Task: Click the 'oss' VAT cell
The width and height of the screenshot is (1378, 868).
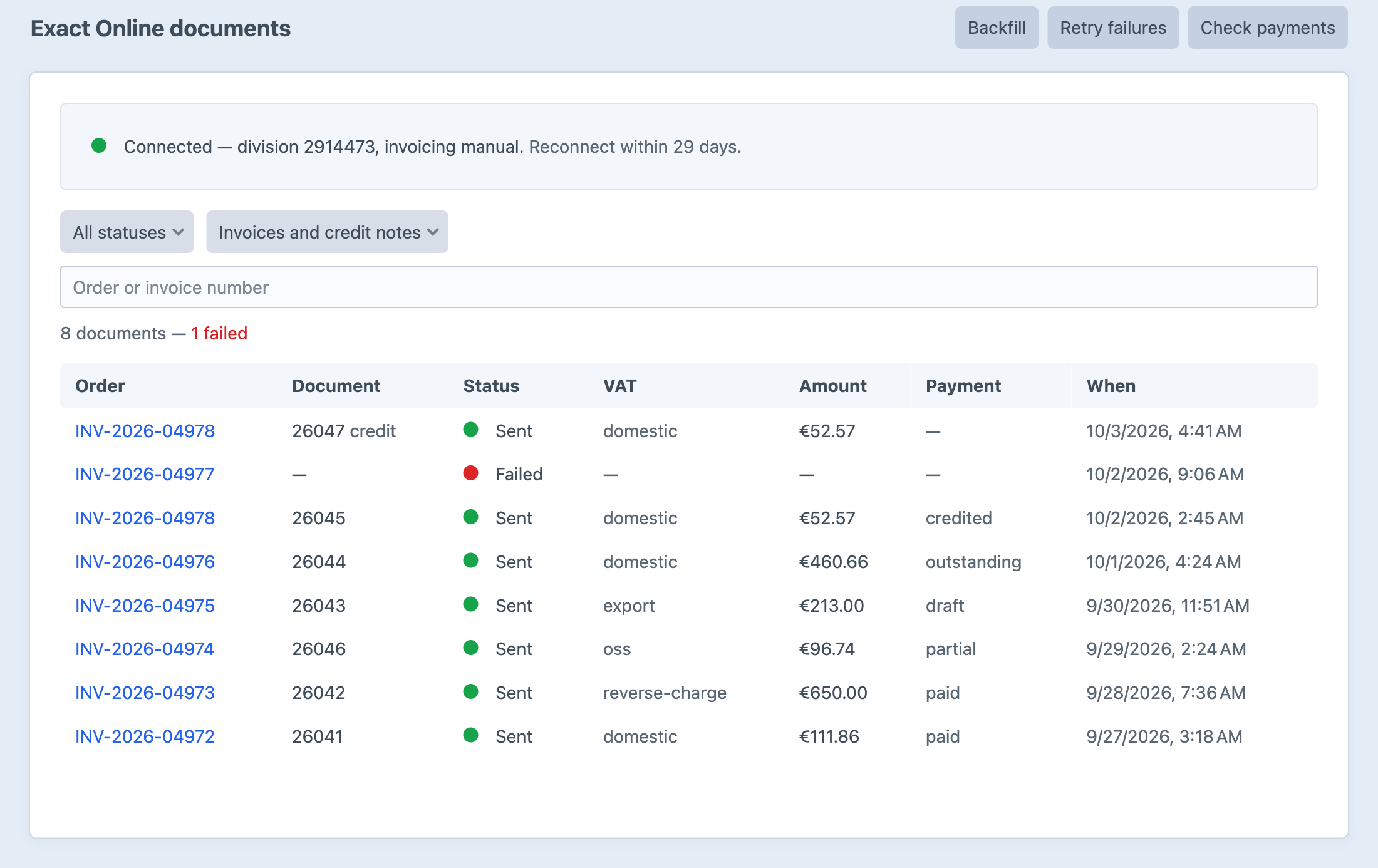Action: pos(617,649)
